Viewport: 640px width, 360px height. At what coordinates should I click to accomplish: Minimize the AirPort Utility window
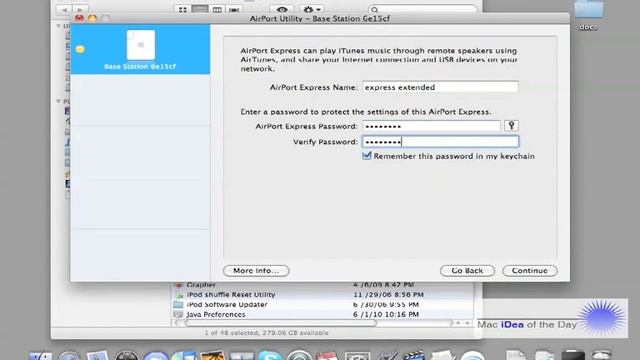(x=92, y=18)
